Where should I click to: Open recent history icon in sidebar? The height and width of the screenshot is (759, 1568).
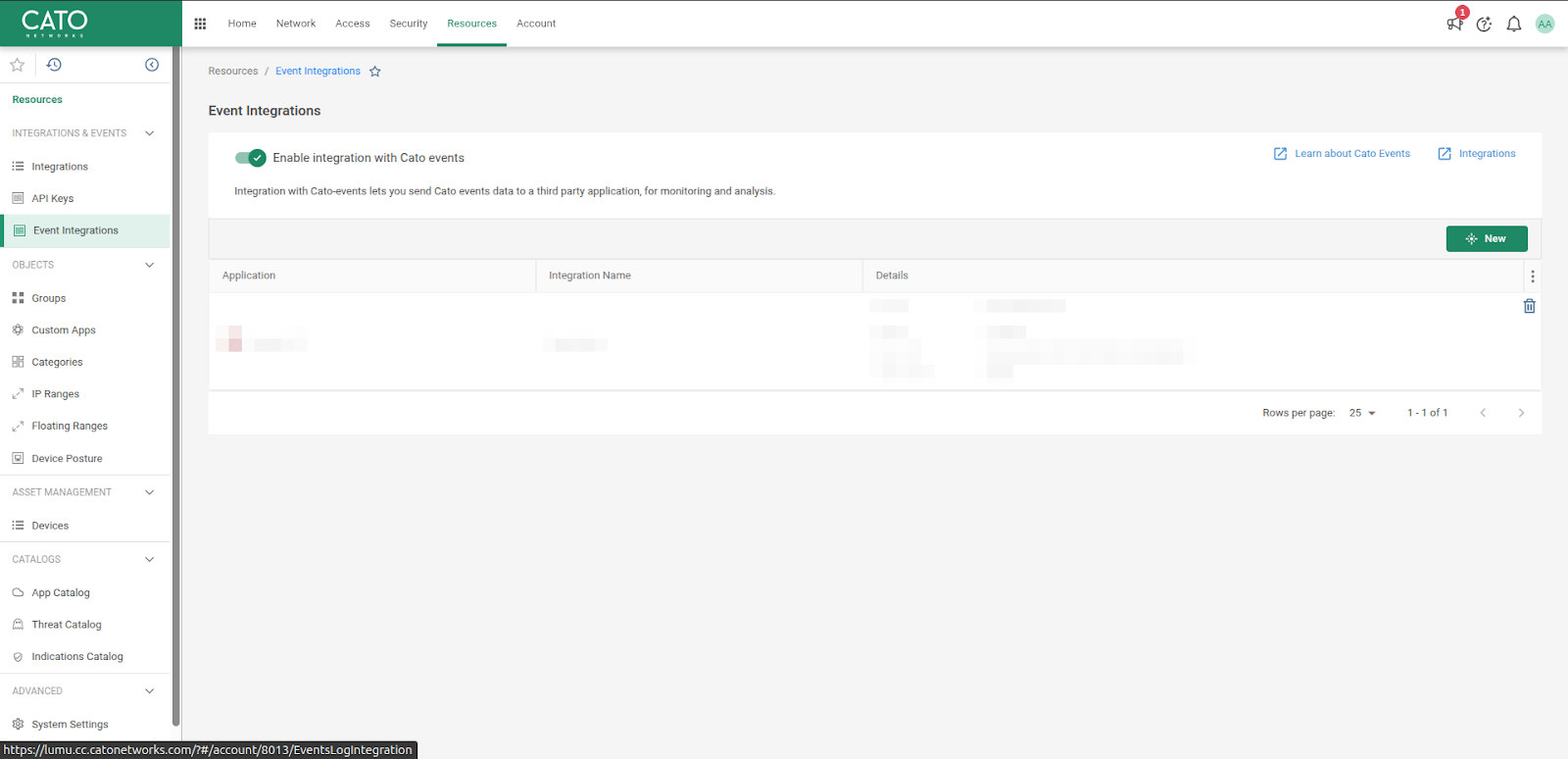click(54, 65)
